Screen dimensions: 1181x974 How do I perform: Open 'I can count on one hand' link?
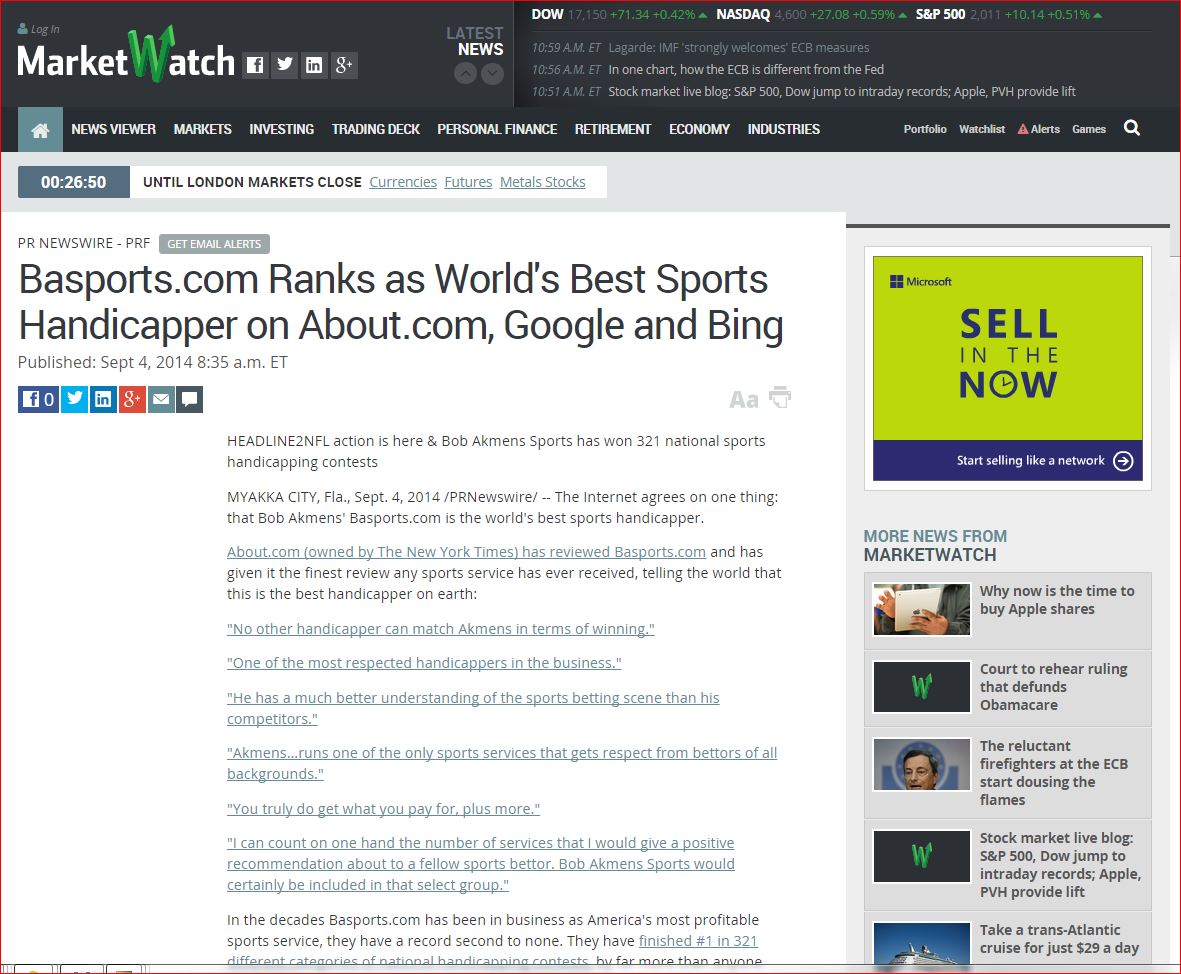point(481,864)
